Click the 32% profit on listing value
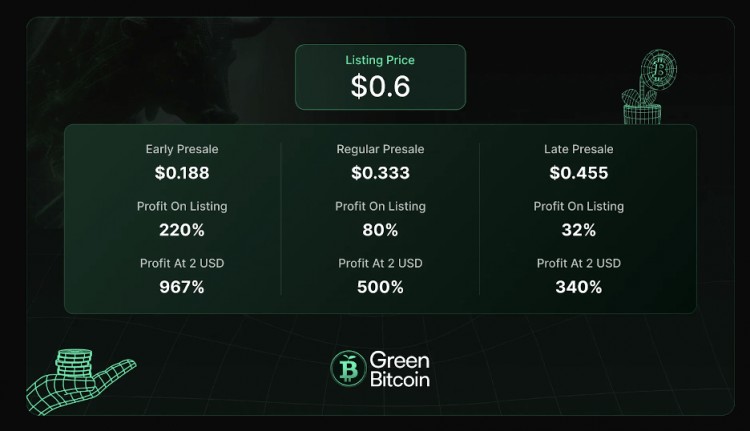 pos(579,230)
